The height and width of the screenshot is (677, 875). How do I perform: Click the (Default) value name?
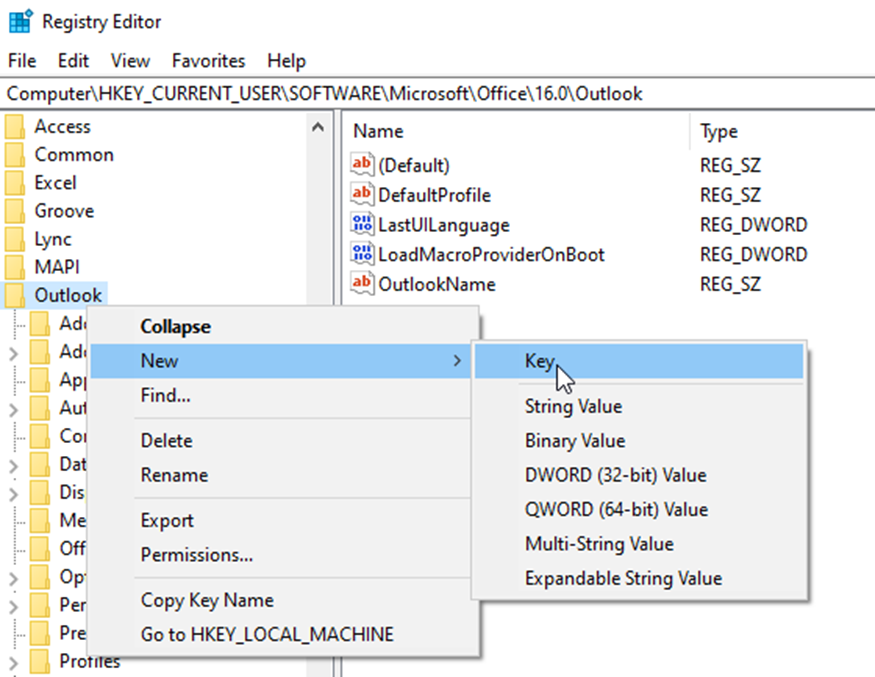click(x=414, y=165)
